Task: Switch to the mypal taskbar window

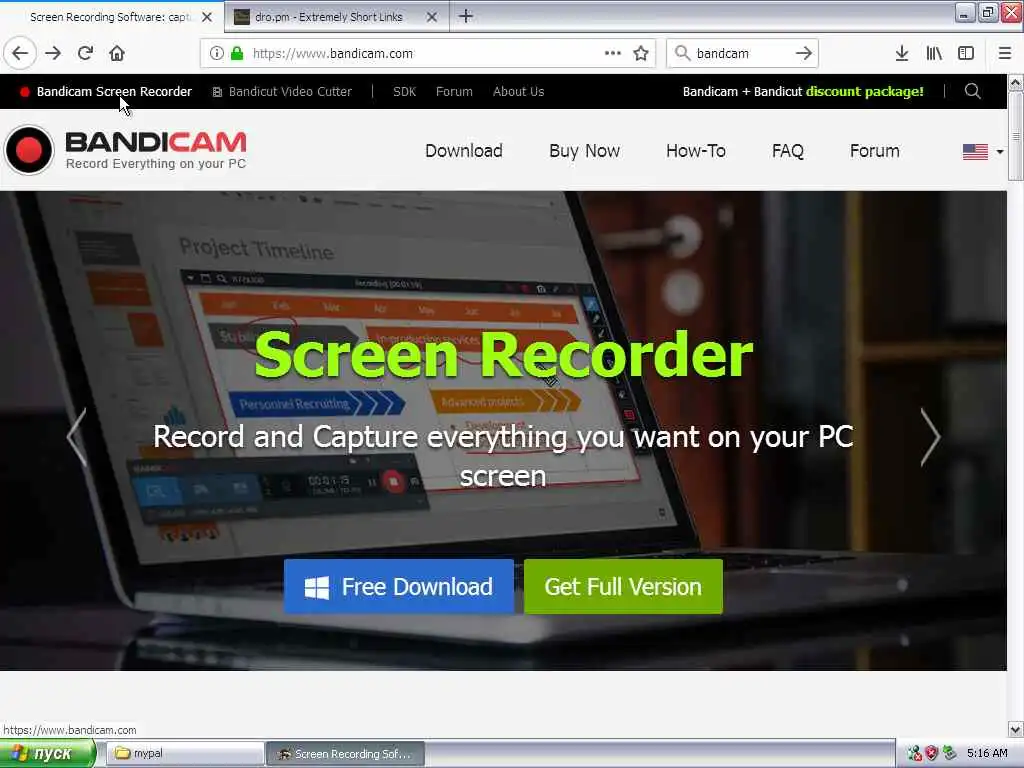Action: point(185,754)
